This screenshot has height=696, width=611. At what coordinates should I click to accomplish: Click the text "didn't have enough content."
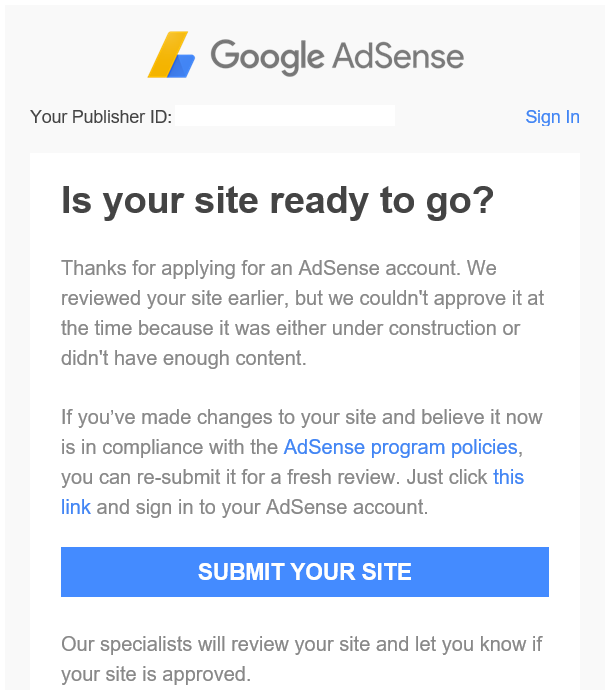tap(184, 358)
